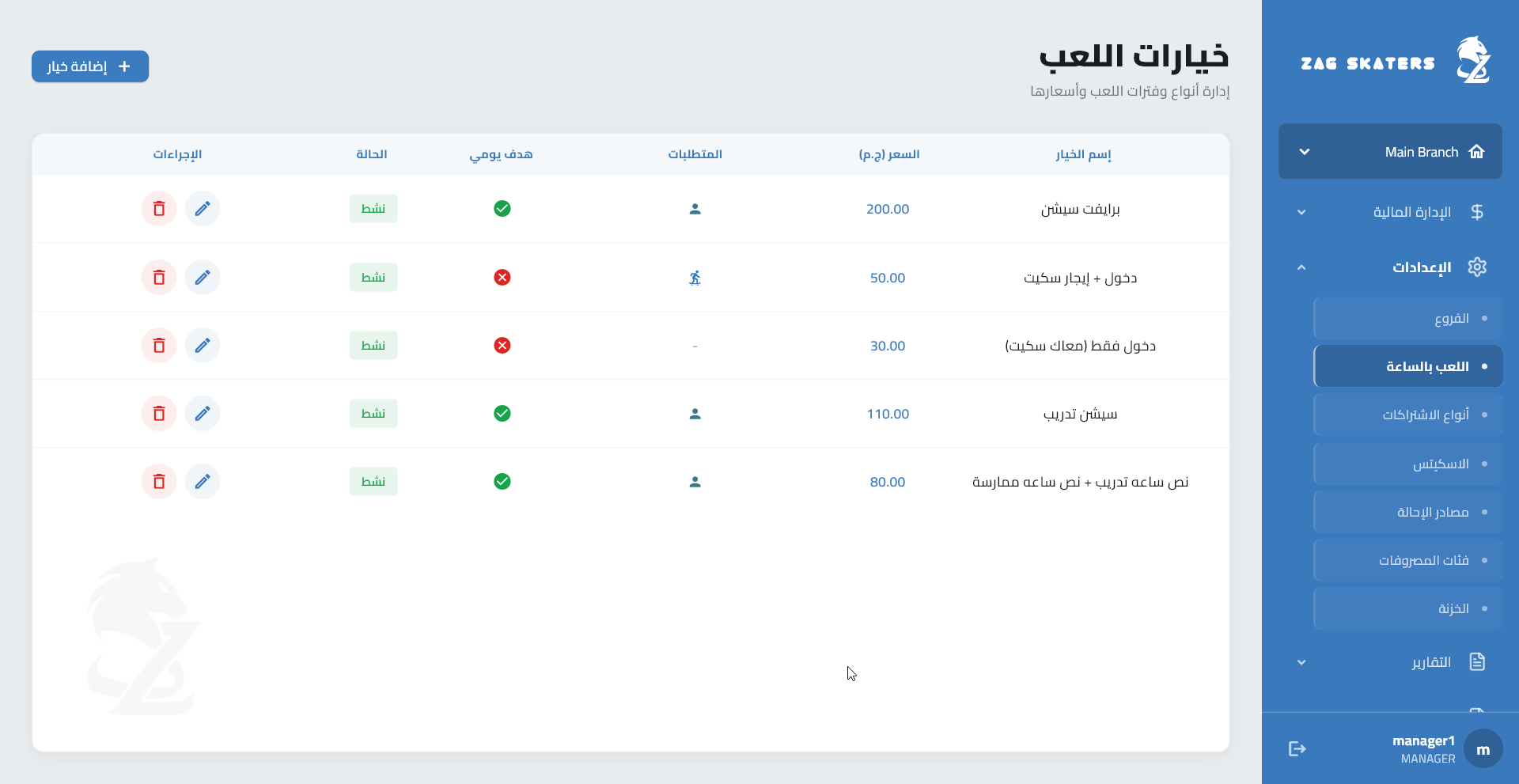
Task: Click the manager1 username text
Action: coord(1423,741)
